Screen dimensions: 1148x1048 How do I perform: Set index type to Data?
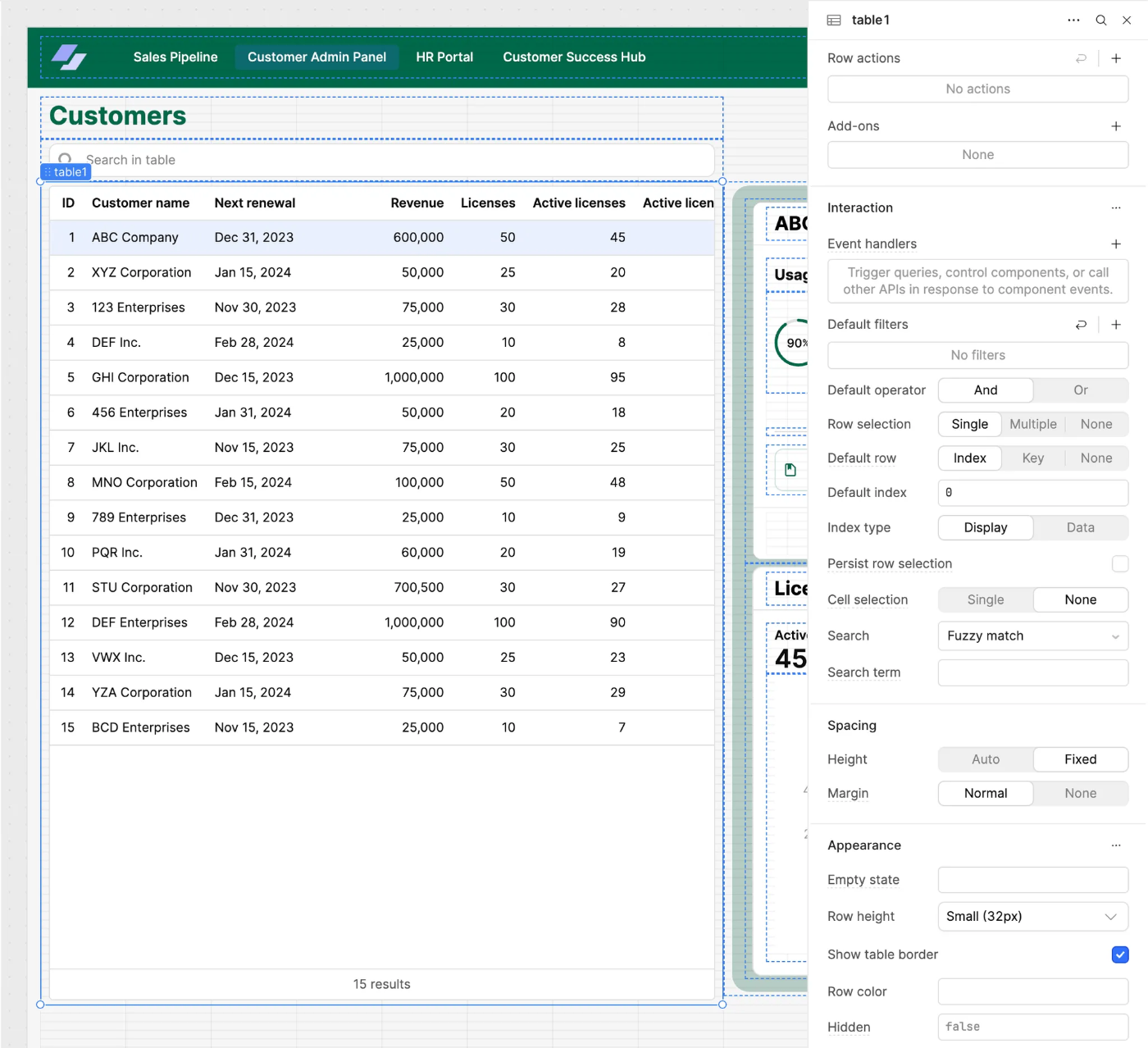(1081, 528)
